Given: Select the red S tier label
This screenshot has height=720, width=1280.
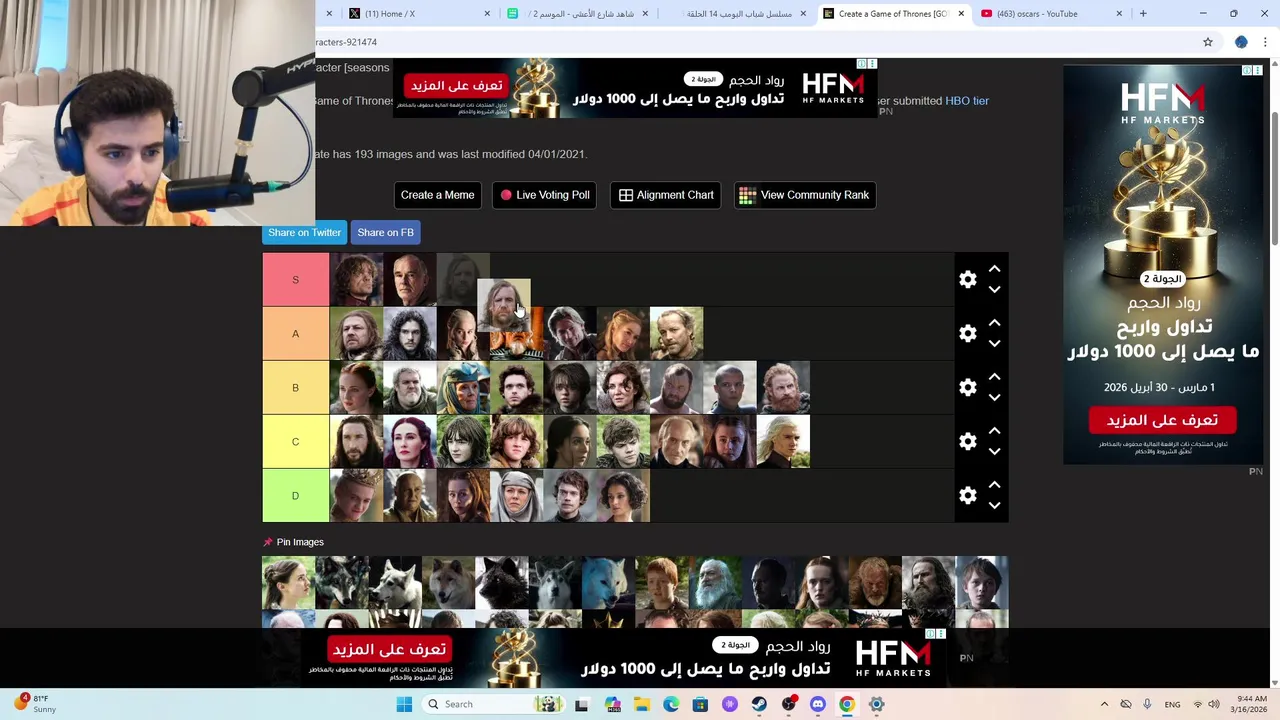Looking at the screenshot, I should 295,280.
